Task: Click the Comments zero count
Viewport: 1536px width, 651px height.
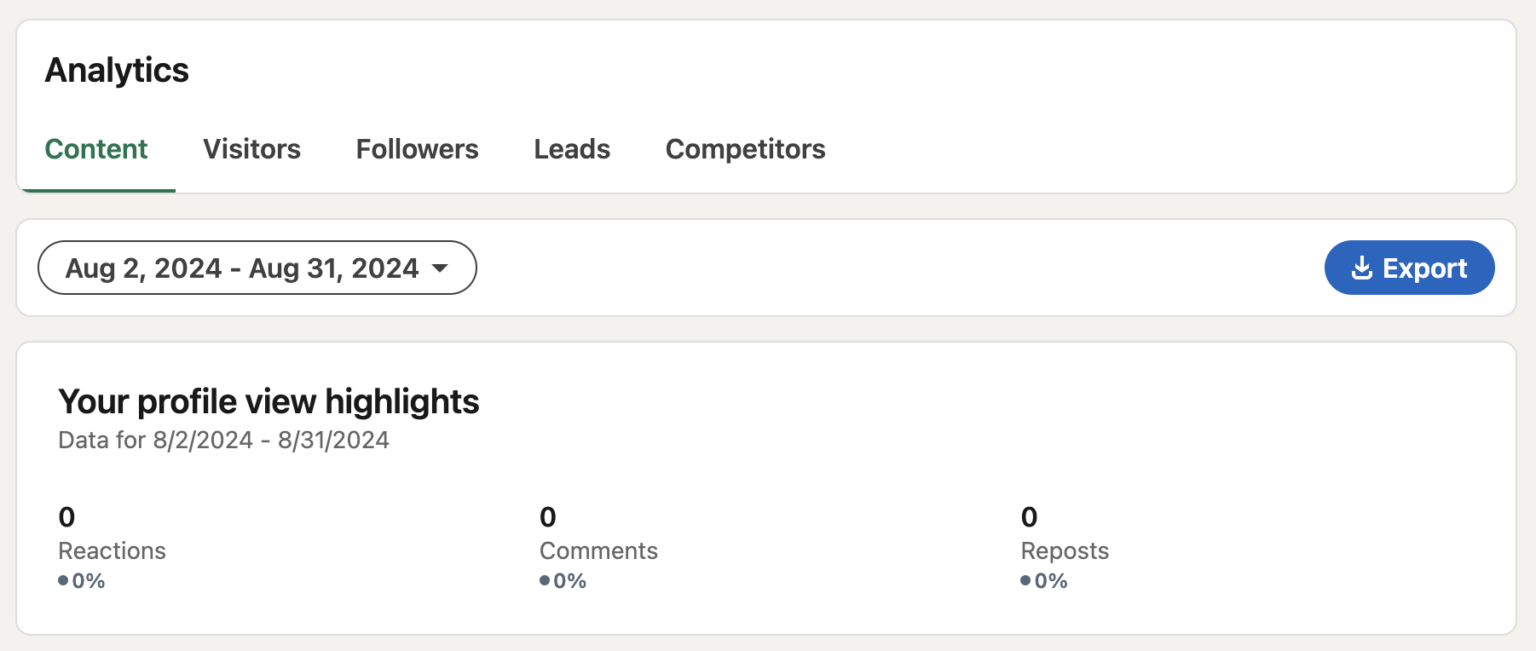Action: pos(547,517)
